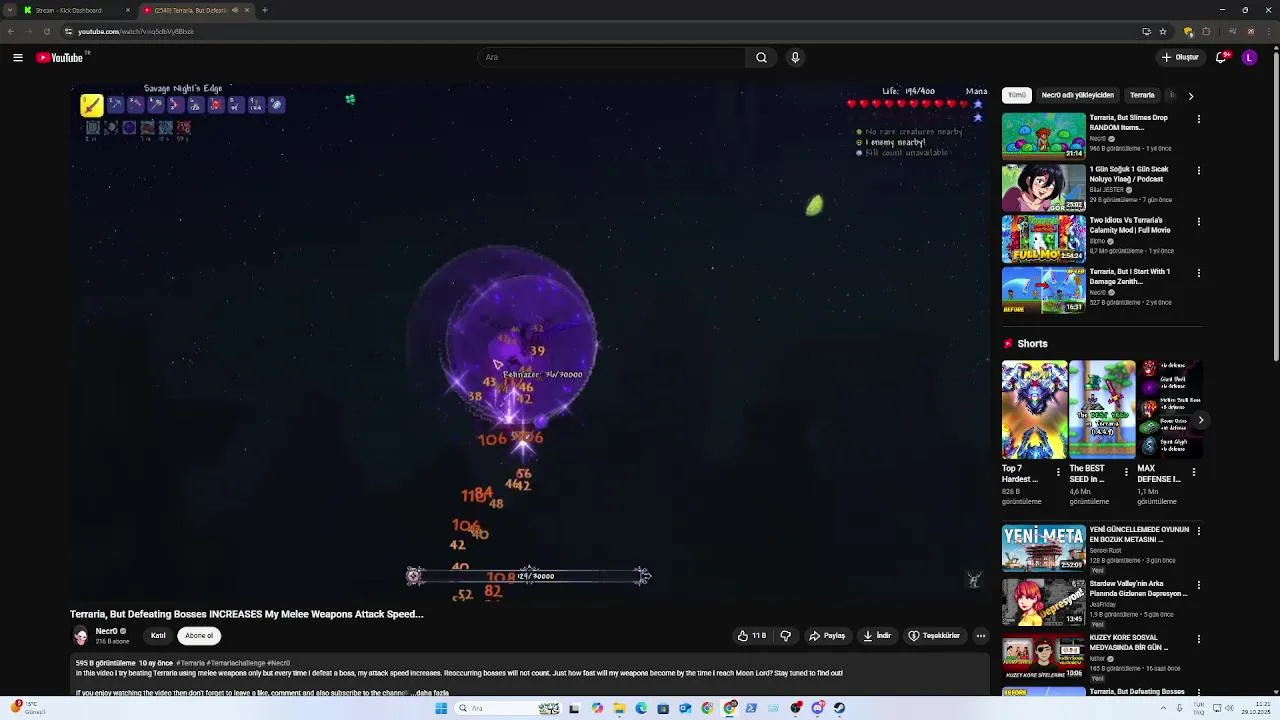Open options for Stardew Valley video

(1198, 585)
